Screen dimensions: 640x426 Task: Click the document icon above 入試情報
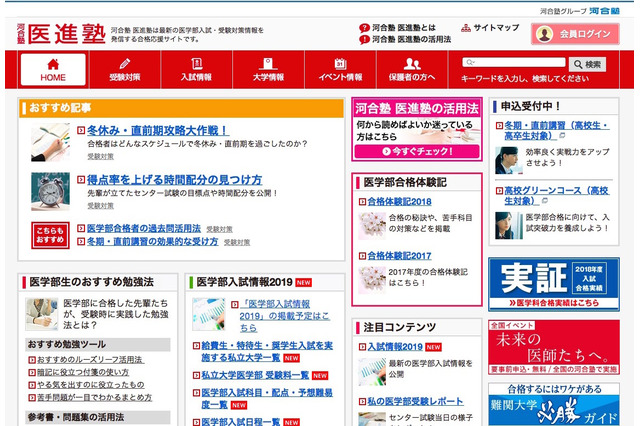coord(197,64)
